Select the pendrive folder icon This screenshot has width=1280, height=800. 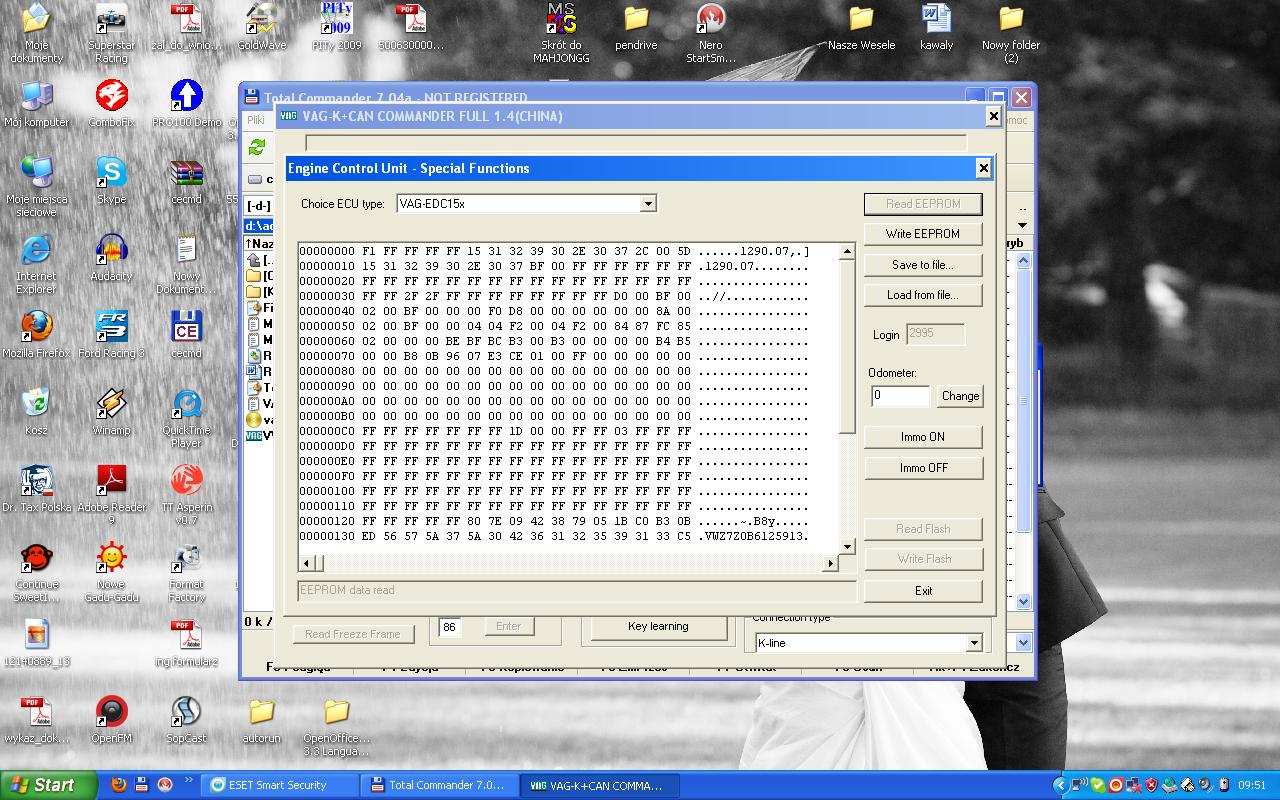(636, 28)
